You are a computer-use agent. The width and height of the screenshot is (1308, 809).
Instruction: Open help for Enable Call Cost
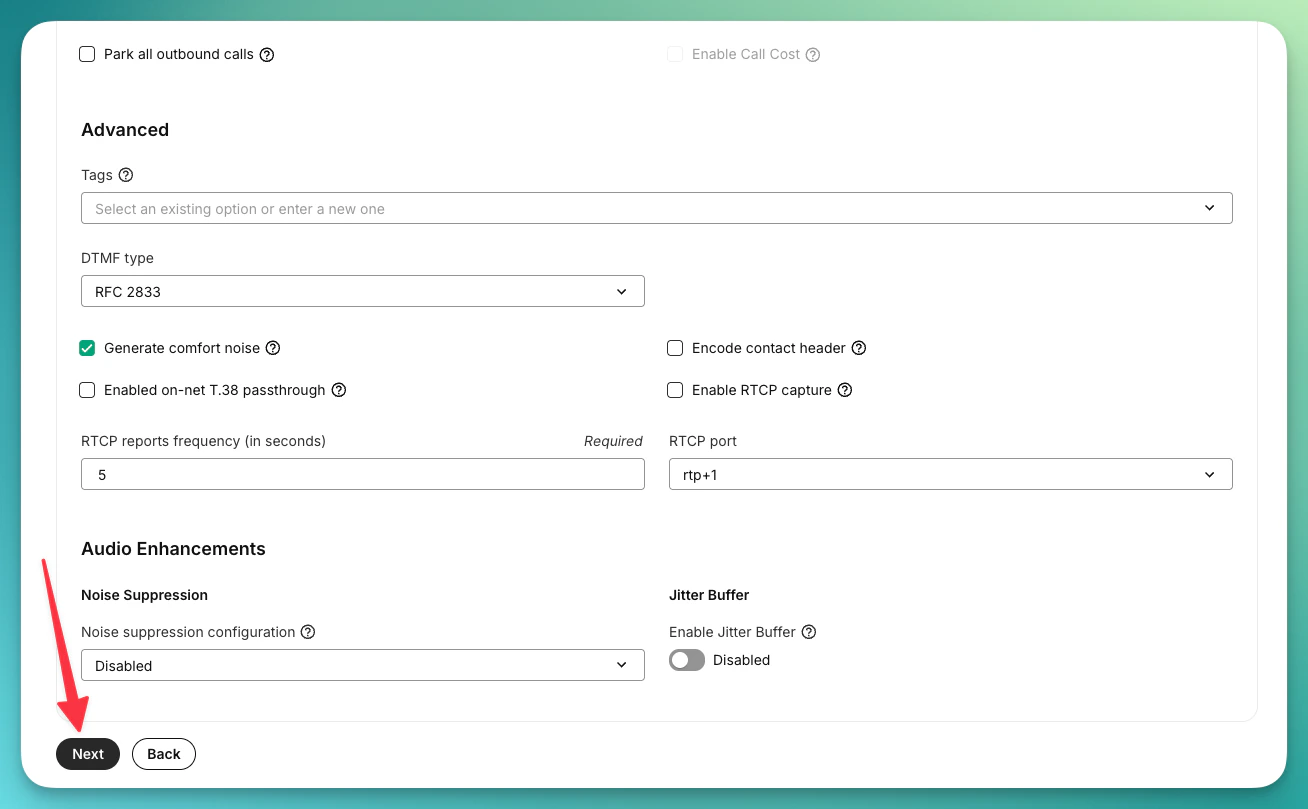813,54
